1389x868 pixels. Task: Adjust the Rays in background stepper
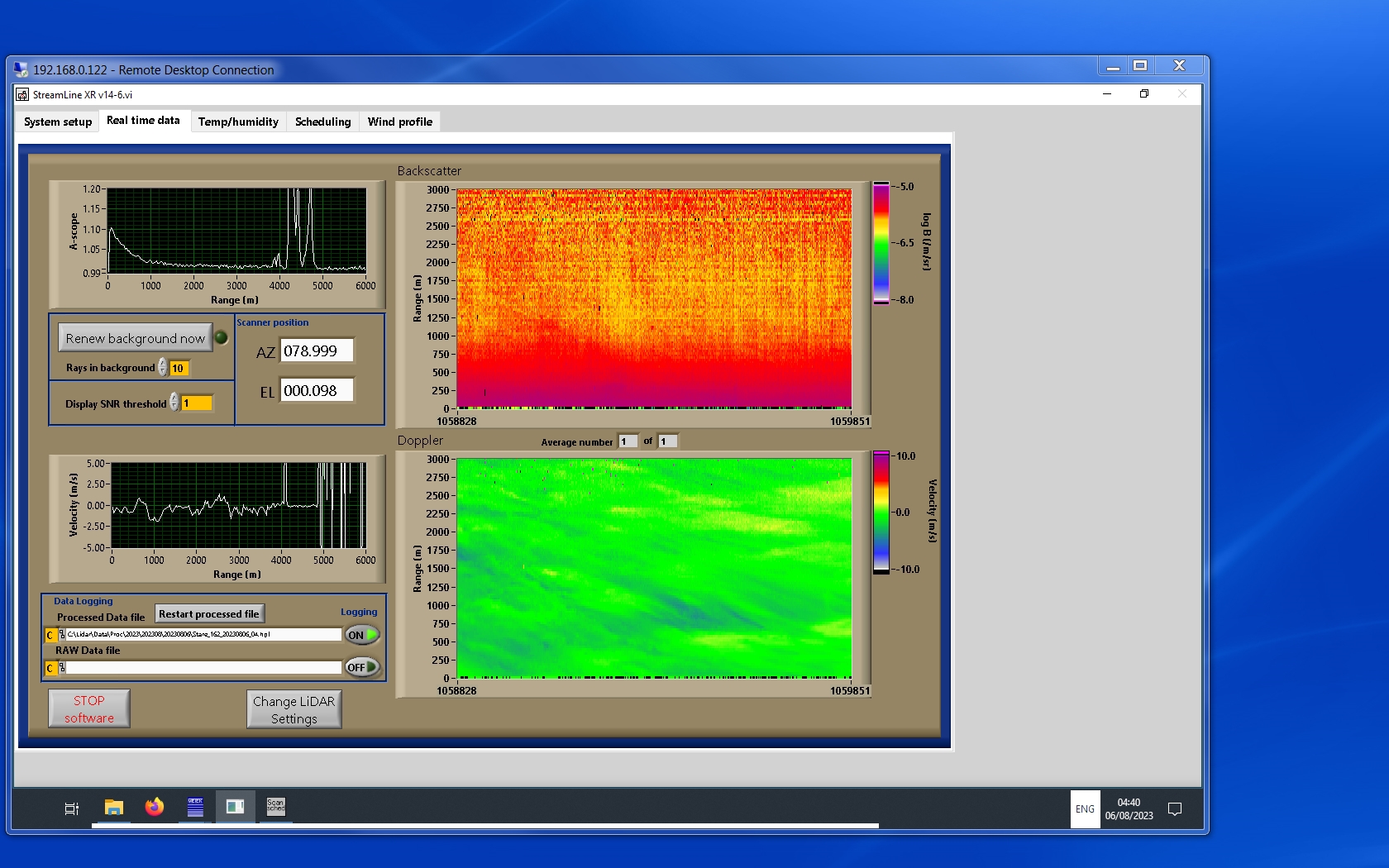coord(163,368)
